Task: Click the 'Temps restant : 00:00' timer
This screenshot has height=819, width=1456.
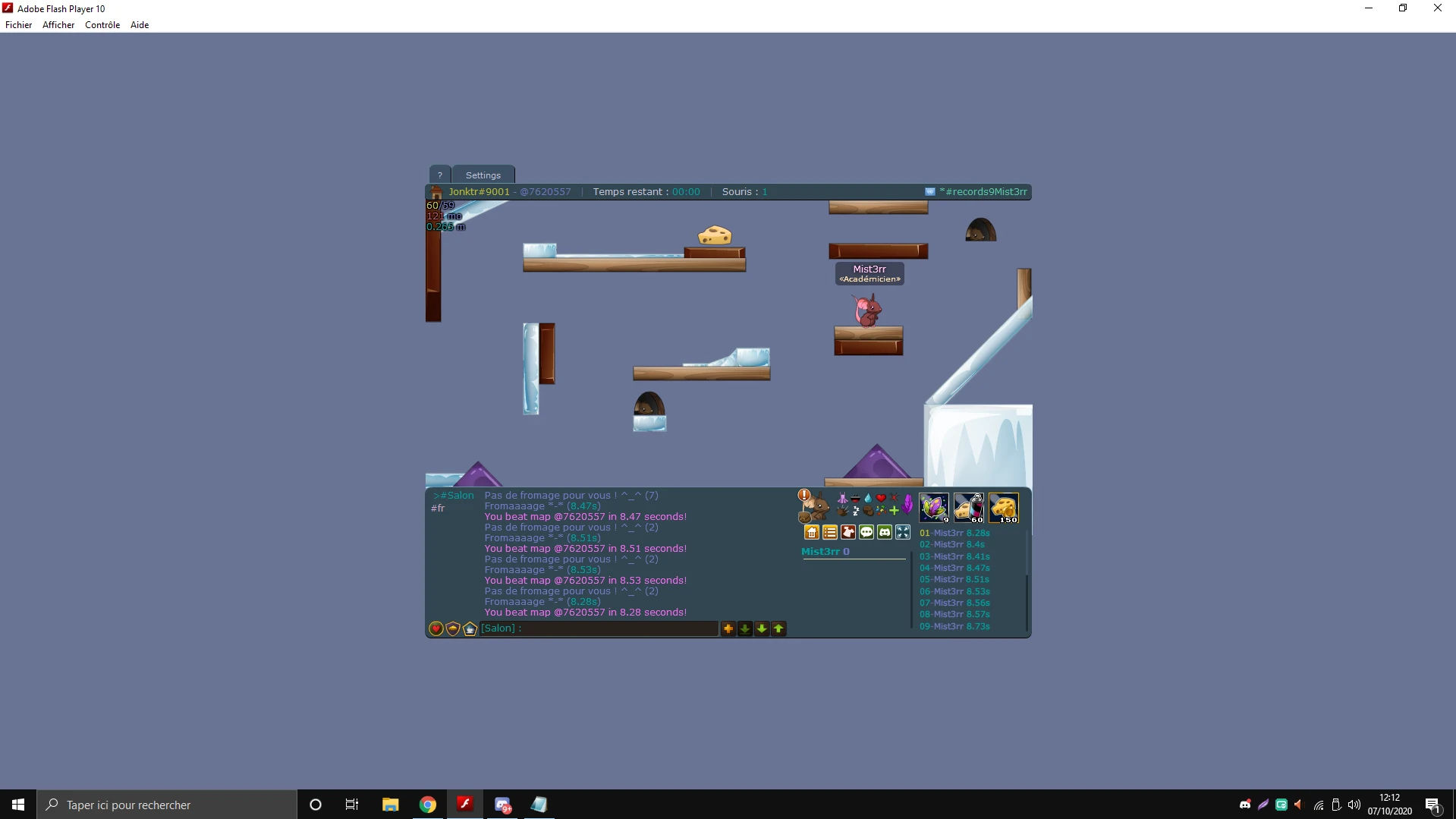Action: pos(646,192)
